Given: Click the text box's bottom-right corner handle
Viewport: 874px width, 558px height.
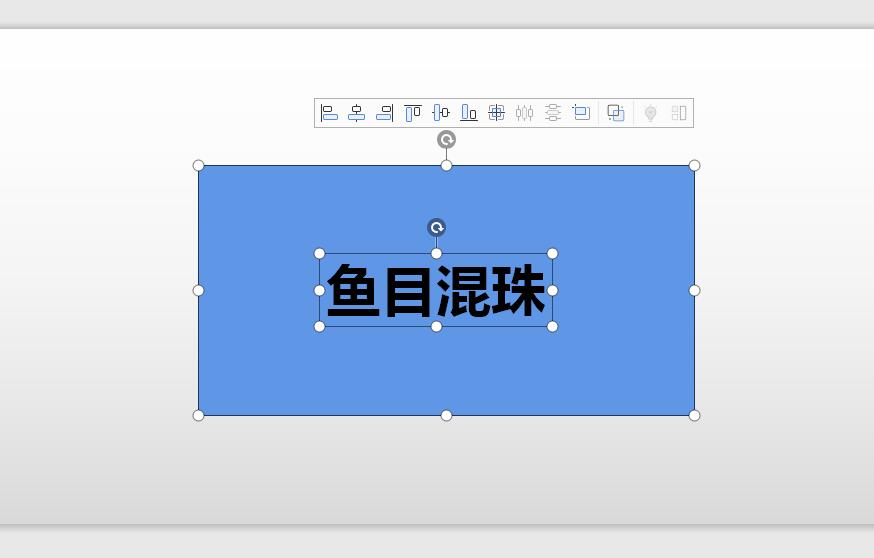Looking at the screenshot, I should click(x=552, y=327).
